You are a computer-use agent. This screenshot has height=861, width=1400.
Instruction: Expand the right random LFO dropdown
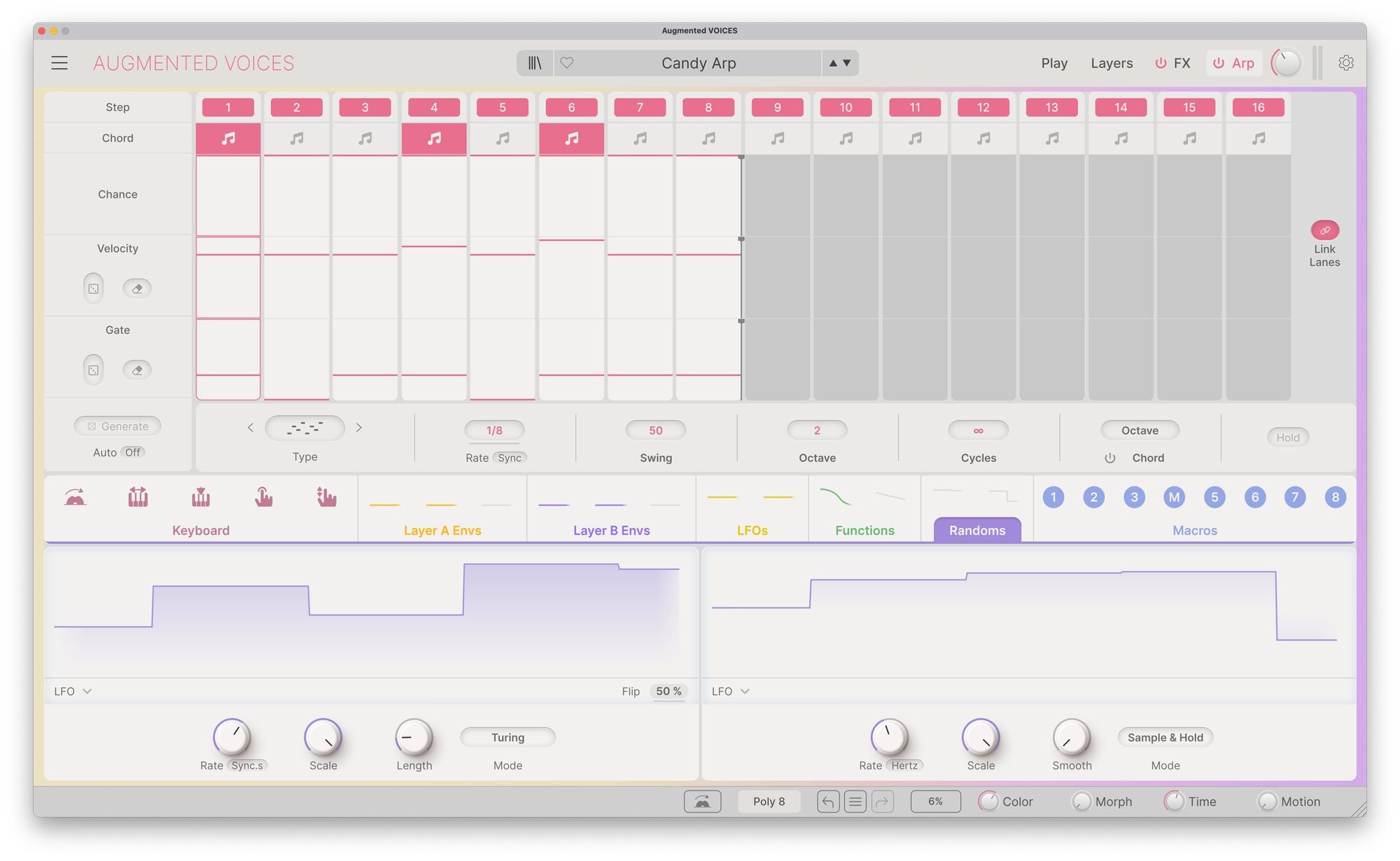tap(730, 692)
